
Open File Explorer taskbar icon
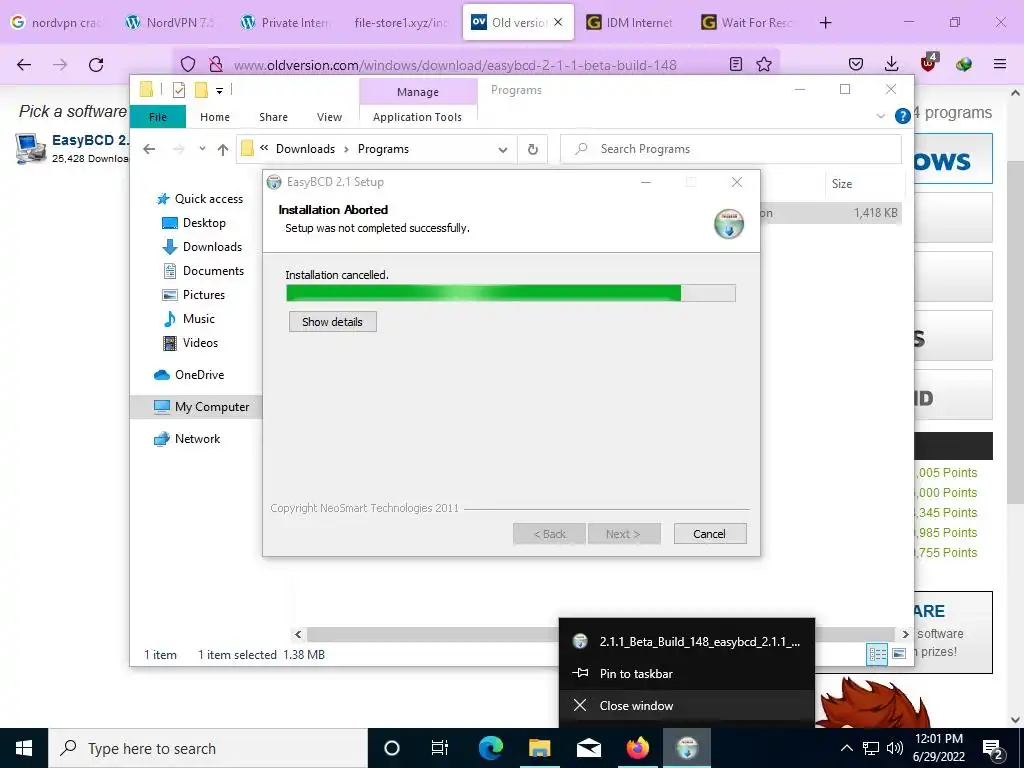539,748
